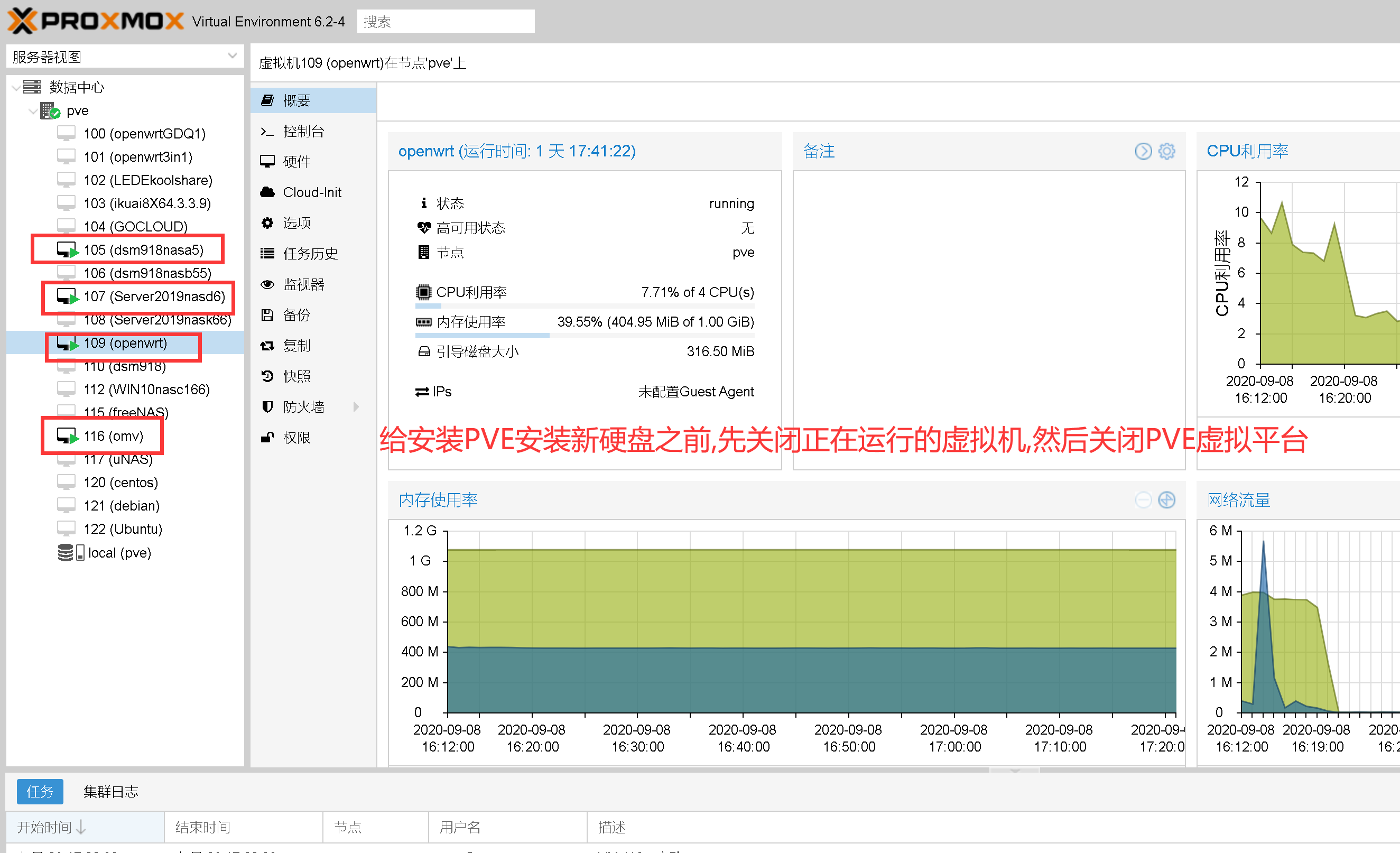
Task: Click the Proxmox logo
Action: 96,21
